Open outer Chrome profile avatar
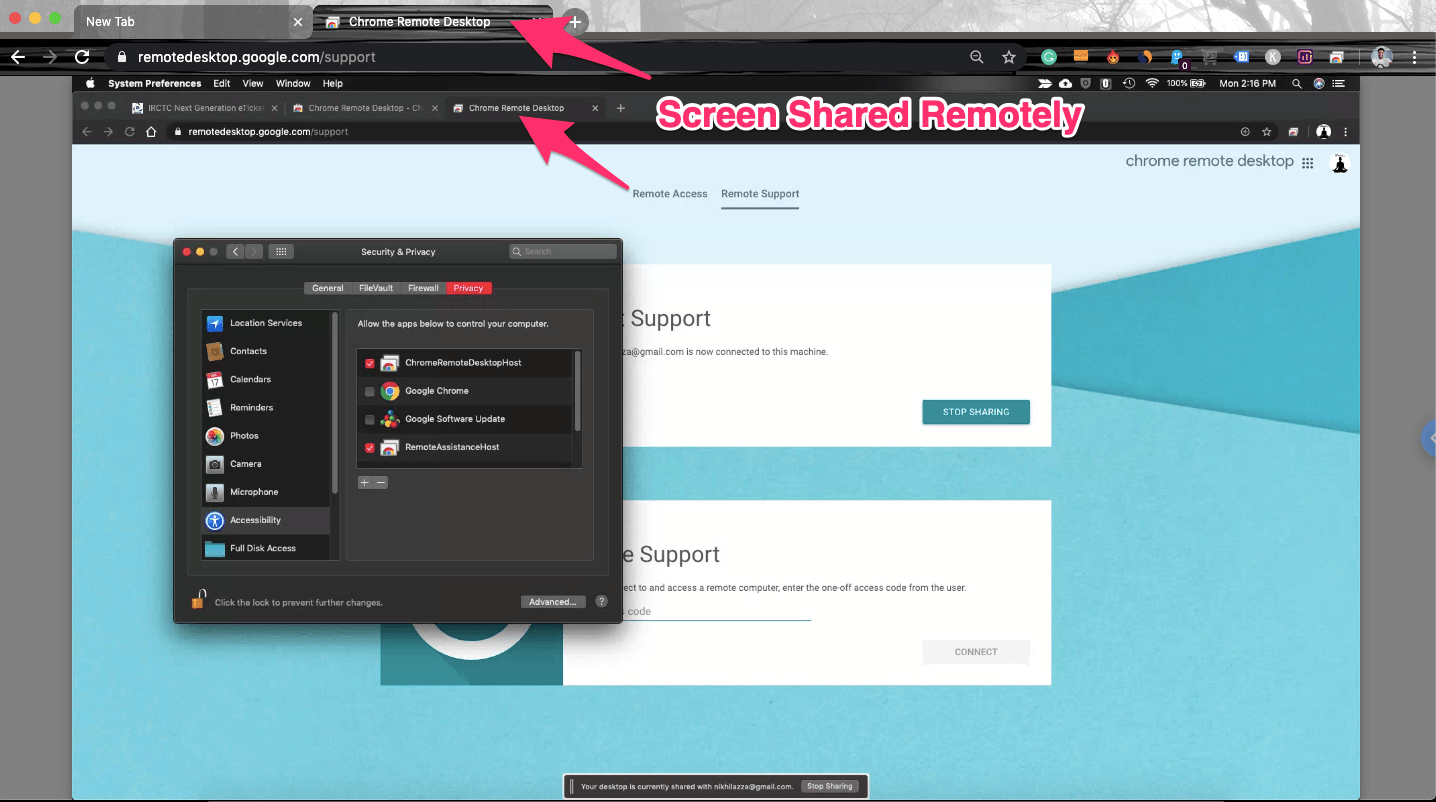This screenshot has height=802, width=1436. tap(1382, 57)
